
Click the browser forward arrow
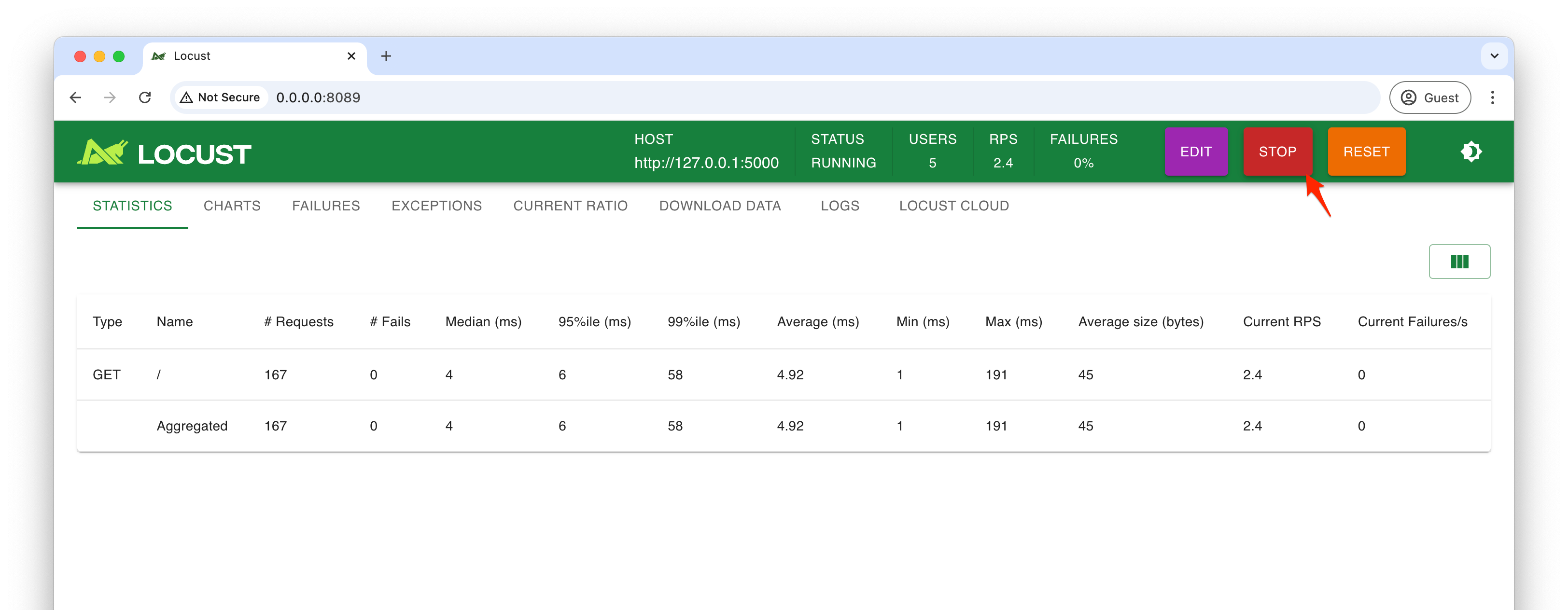click(110, 97)
